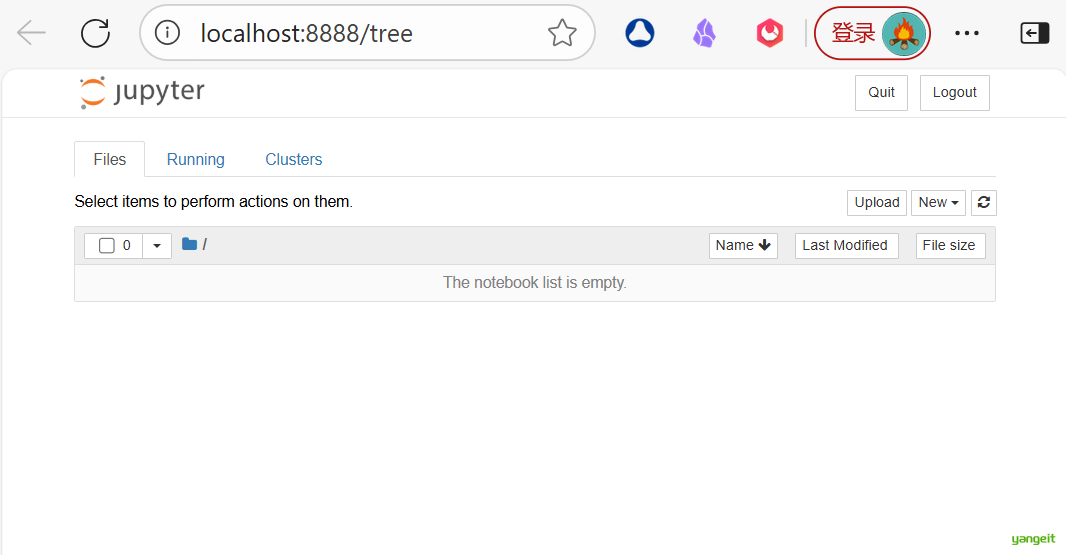Switch to the Clusters tab

point(294,159)
